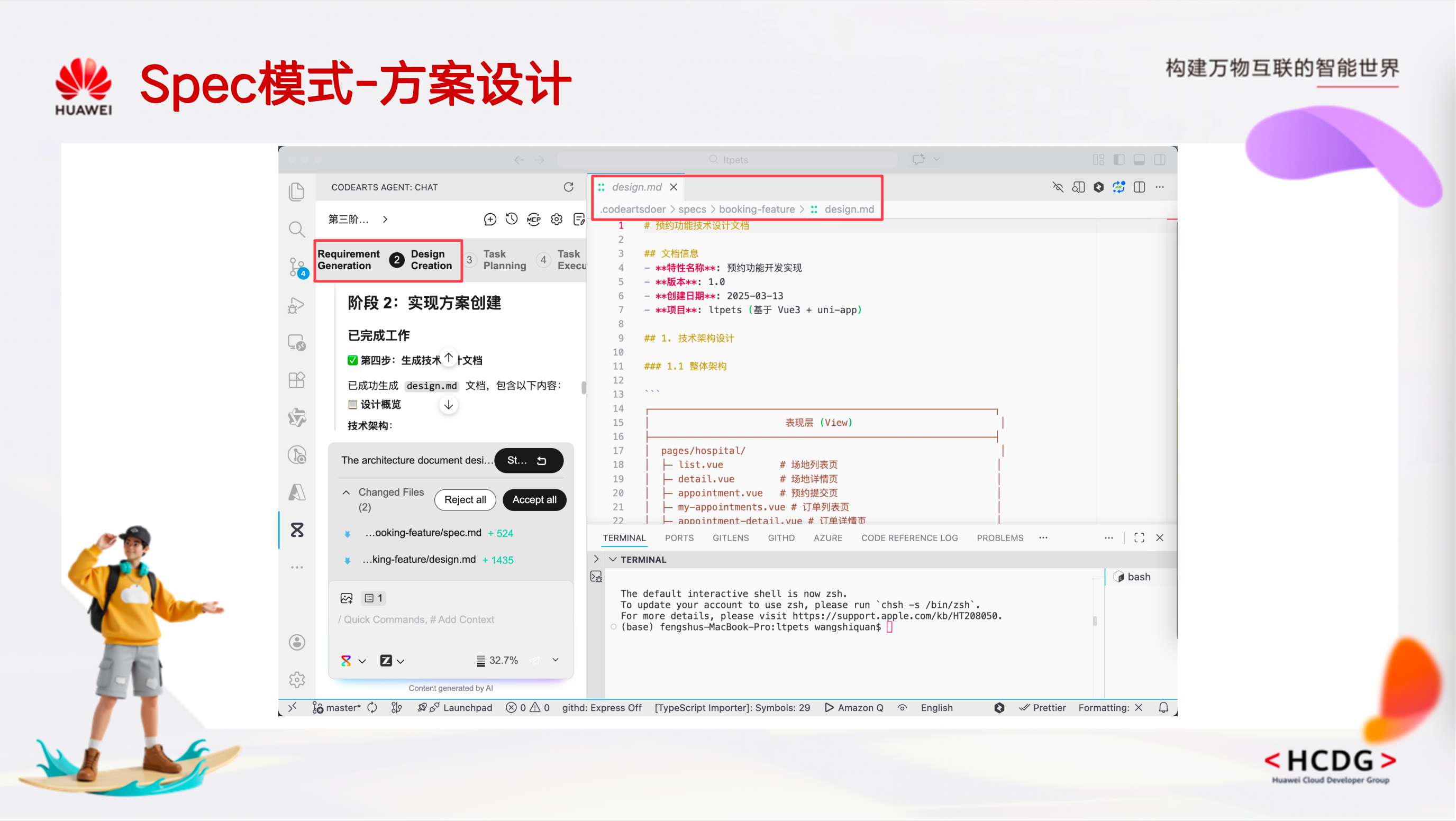
Task: Select the Task Planning step tab
Action: coord(504,260)
